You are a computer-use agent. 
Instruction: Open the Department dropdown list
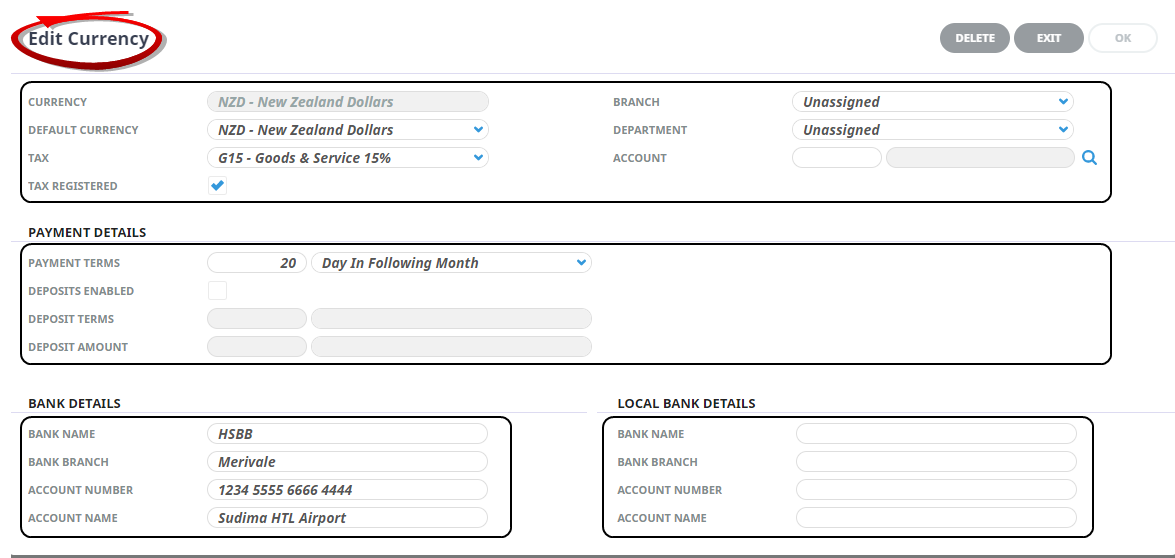[932, 130]
